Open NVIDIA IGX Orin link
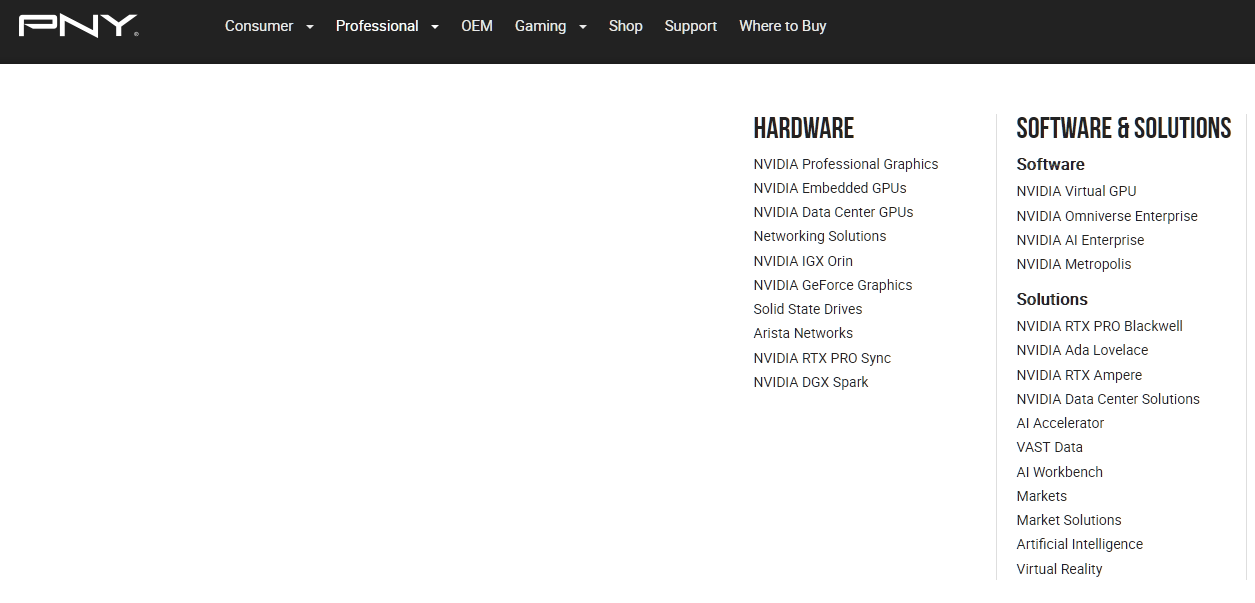1255x603 pixels. pyautogui.click(x=803, y=261)
